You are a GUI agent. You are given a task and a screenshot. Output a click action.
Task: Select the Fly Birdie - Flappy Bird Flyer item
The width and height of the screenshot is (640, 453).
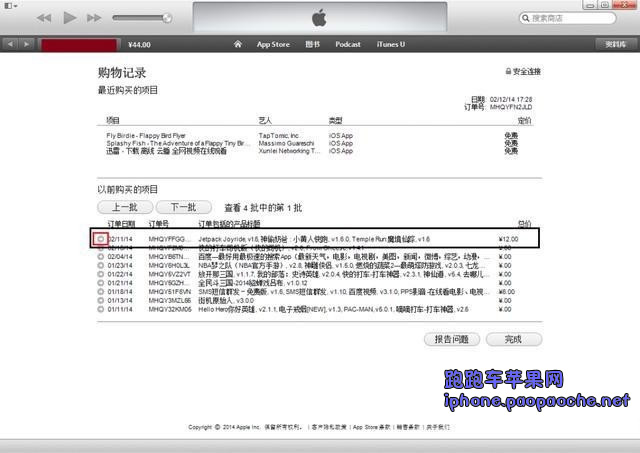pyautogui.click(x=146, y=135)
